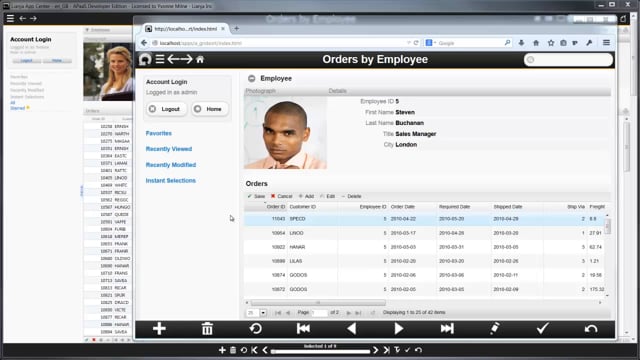640x360 pixels.
Task: Select order 10258 in background window list
Action: click(108, 127)
